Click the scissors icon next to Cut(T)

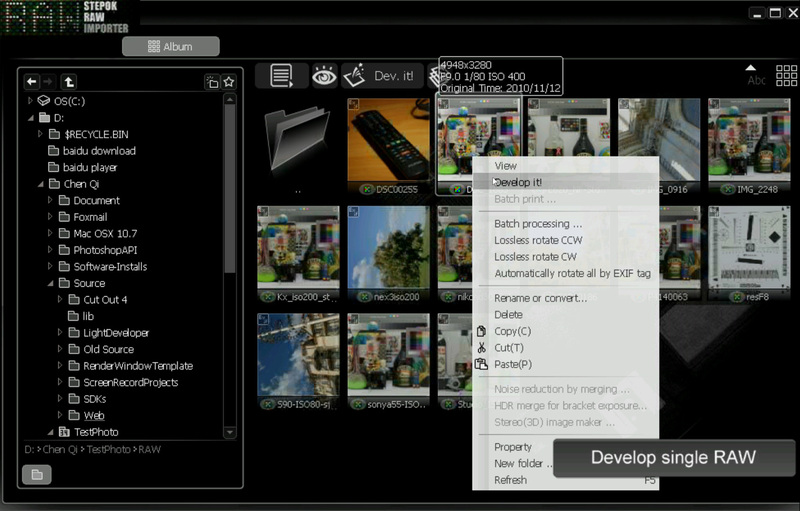coord(481,348)
